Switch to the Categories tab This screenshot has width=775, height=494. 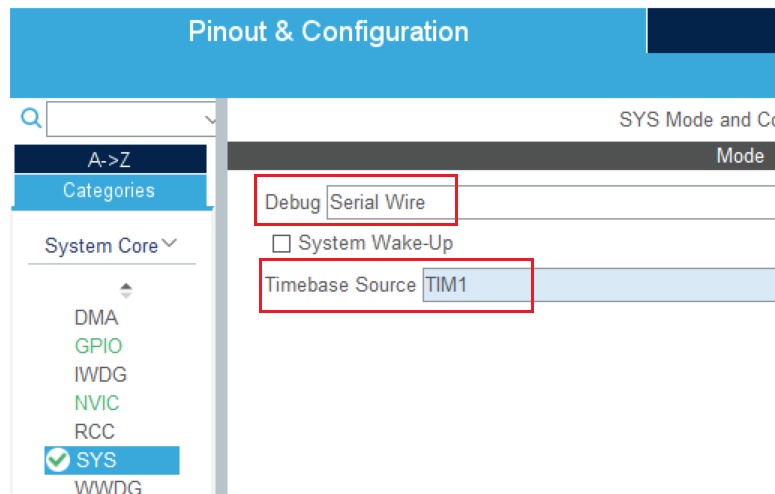[x=108, y=190]
